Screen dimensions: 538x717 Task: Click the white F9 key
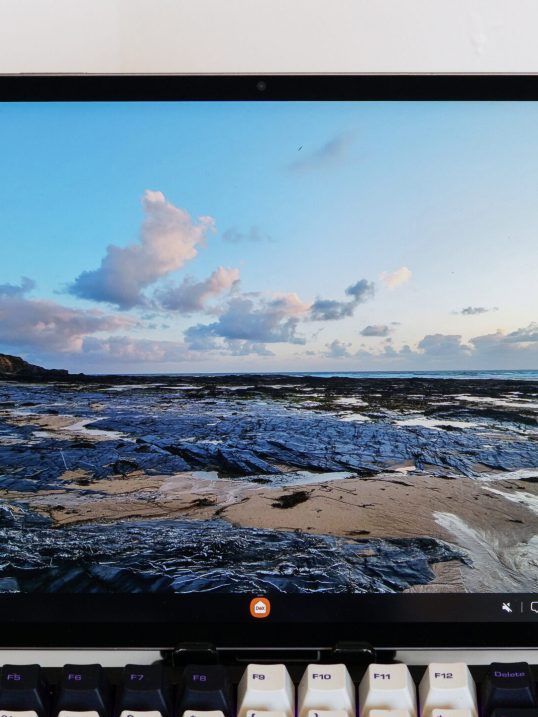click(265, 685)
